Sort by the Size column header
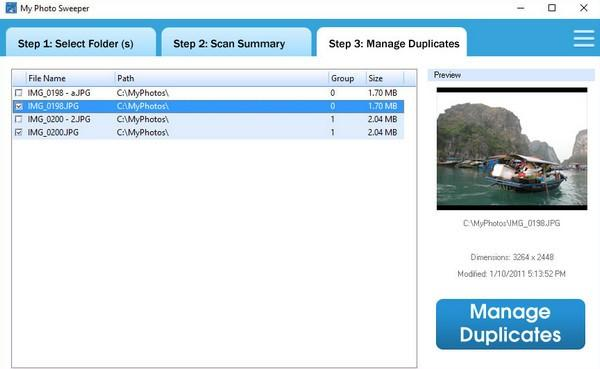This screenshot has height=369, width=600. click(384, 78)
